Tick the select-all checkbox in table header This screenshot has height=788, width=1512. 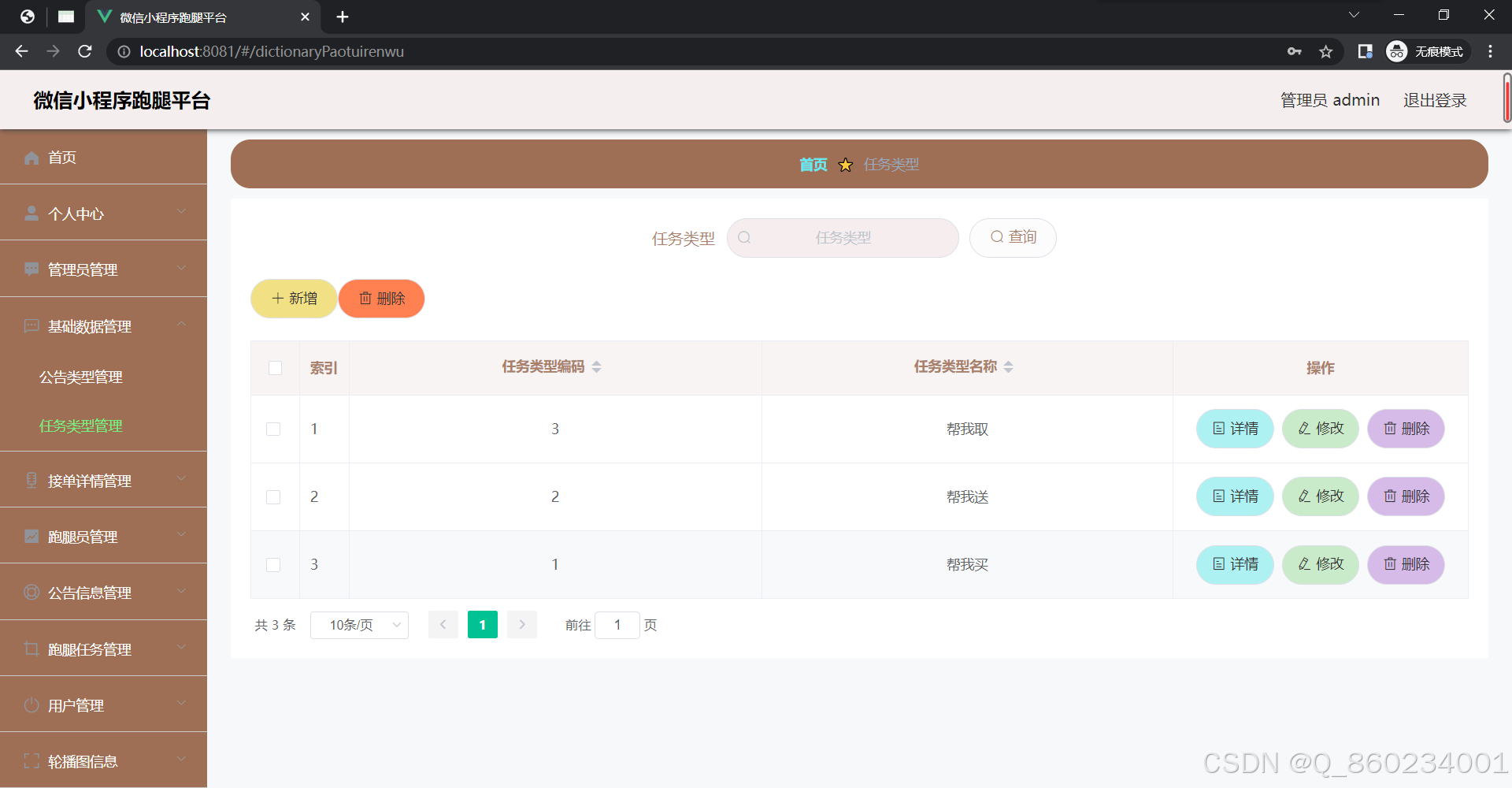pos(275,368)
